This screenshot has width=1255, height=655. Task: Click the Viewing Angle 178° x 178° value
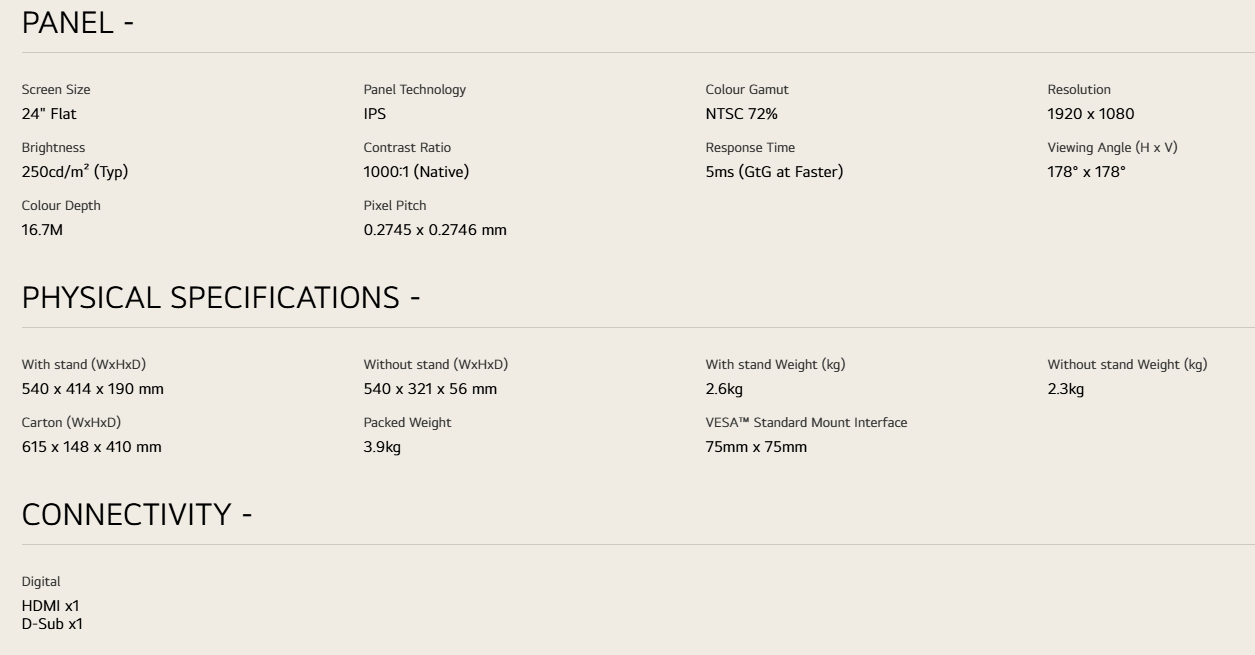1087,172
